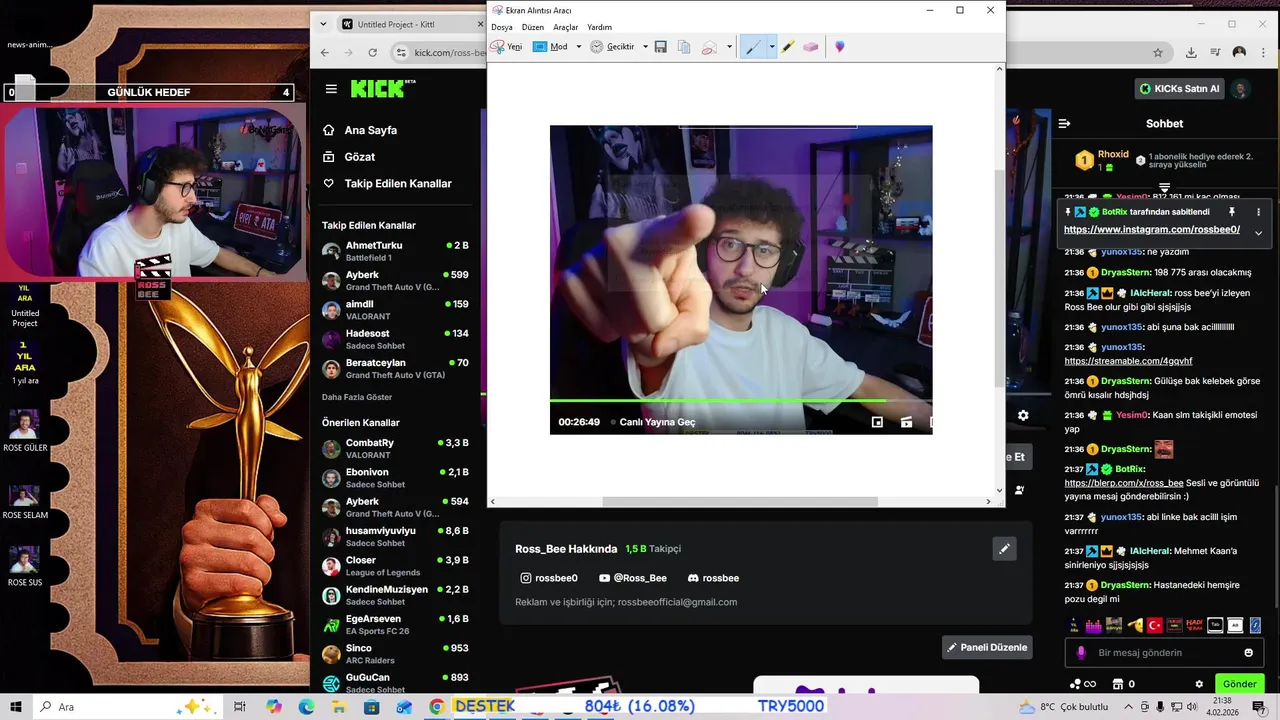Click the pencil edit icon in Hakkında panel
1280x720 pixels.
click(x=1004, y=549)
